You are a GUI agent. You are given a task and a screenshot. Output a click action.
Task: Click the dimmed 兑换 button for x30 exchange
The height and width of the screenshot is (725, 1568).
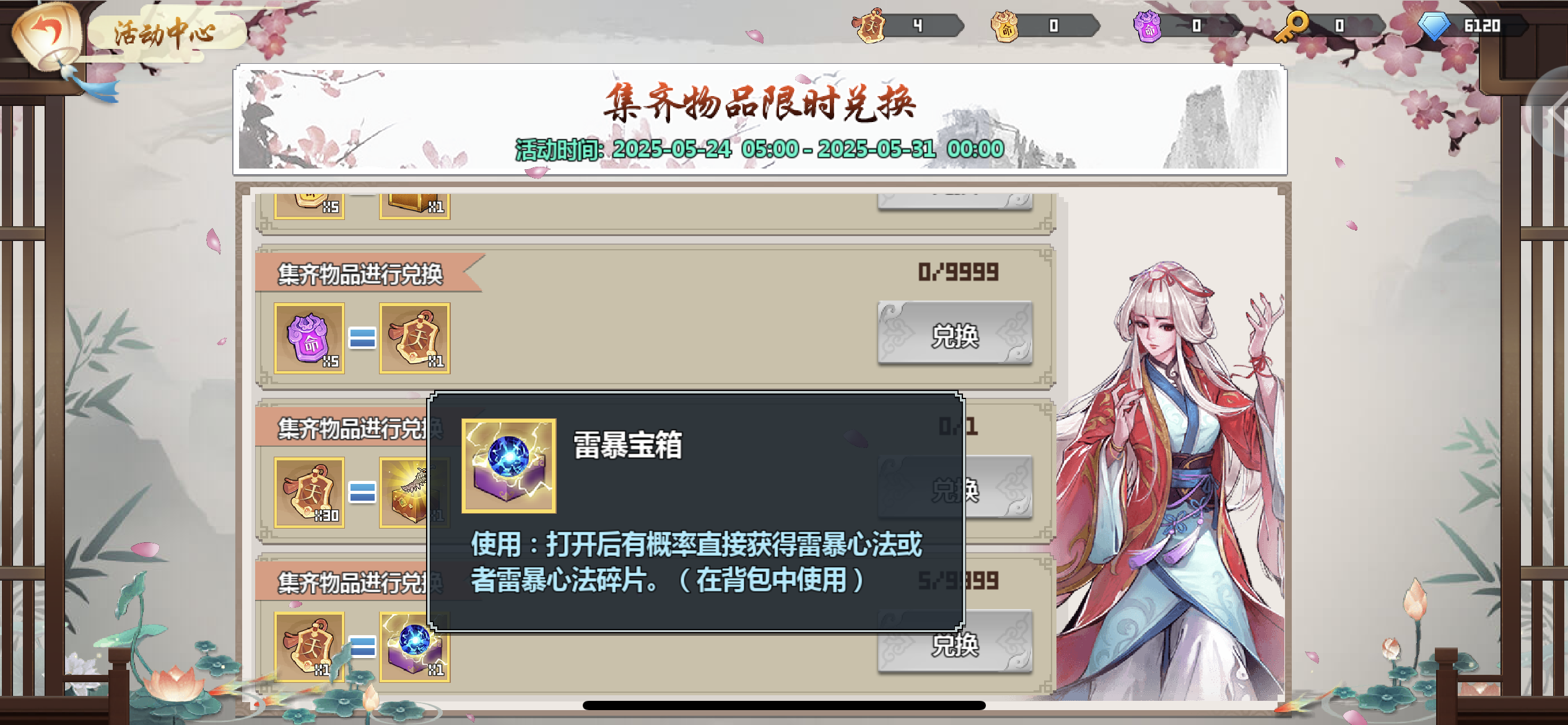pos(998,490)
